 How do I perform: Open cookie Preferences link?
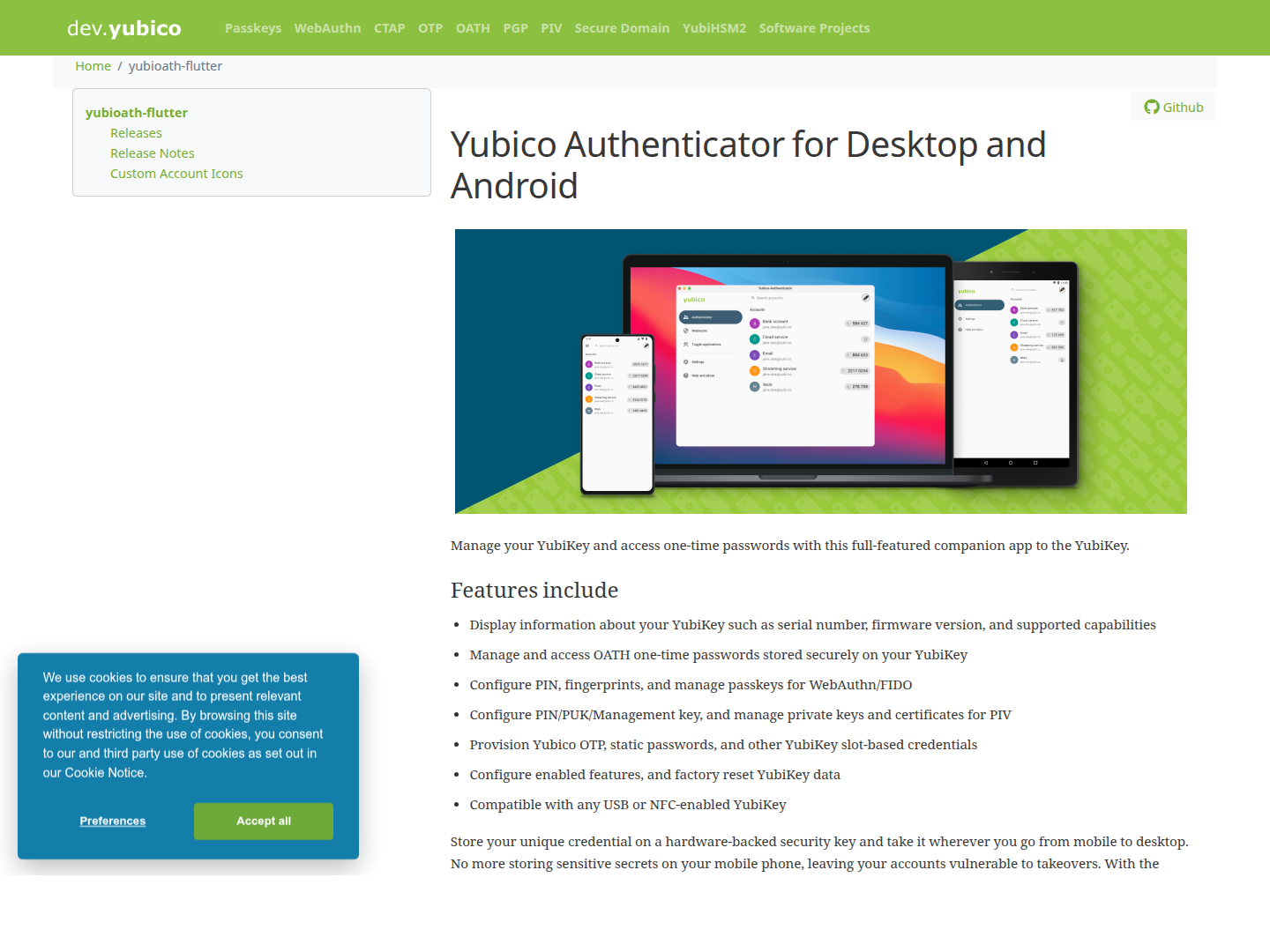click(x=113, y=821)
